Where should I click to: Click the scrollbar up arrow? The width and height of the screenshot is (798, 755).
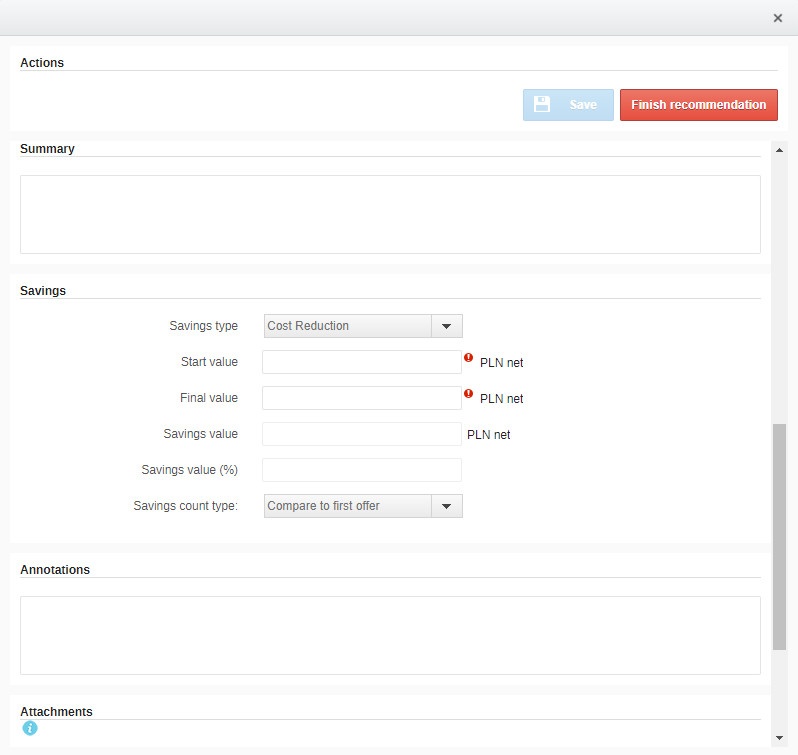point(780,149)
